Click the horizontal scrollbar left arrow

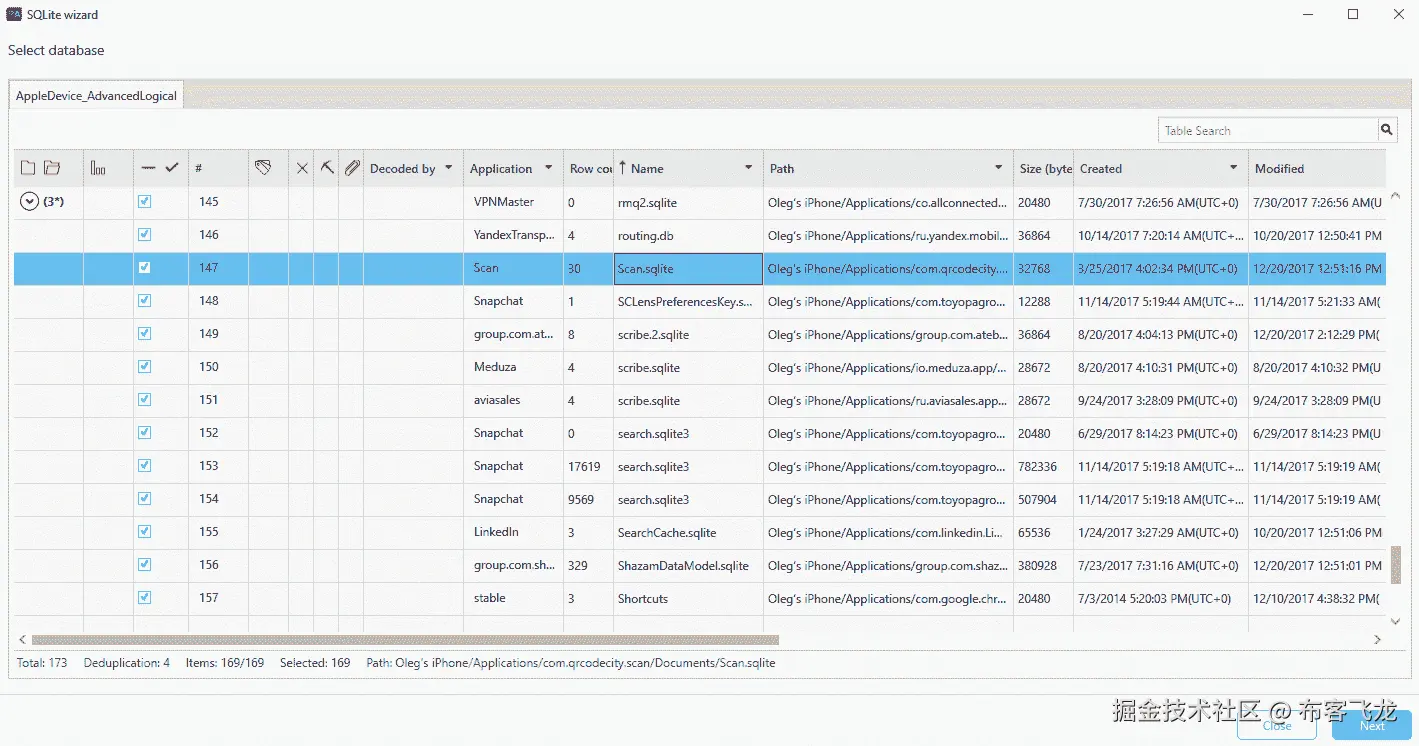(23, 639)
